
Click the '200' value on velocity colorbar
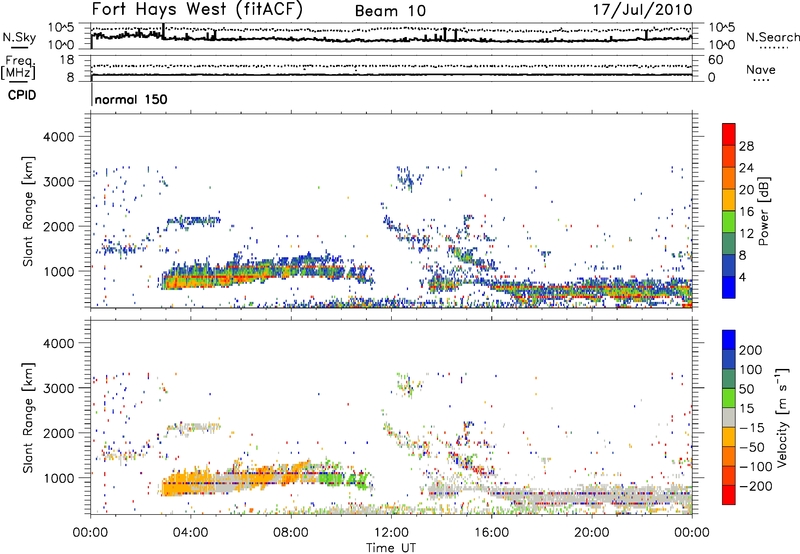click(751, 350)
